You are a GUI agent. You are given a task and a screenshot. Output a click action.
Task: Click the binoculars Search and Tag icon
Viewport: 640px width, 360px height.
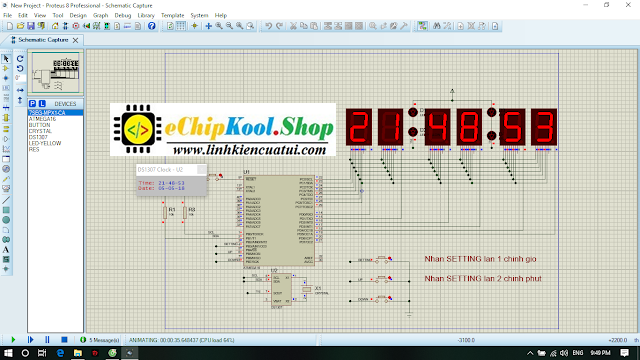pos(437,26)
